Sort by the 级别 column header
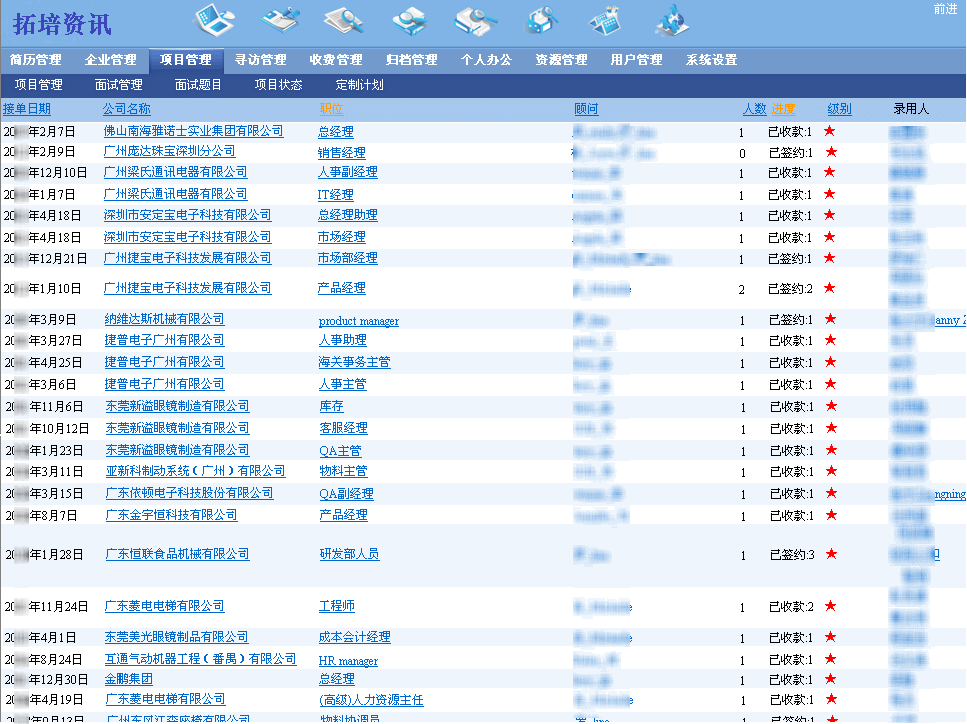Image resolution: width=967 pixels, height=724 pixels. tap(839, 109)
